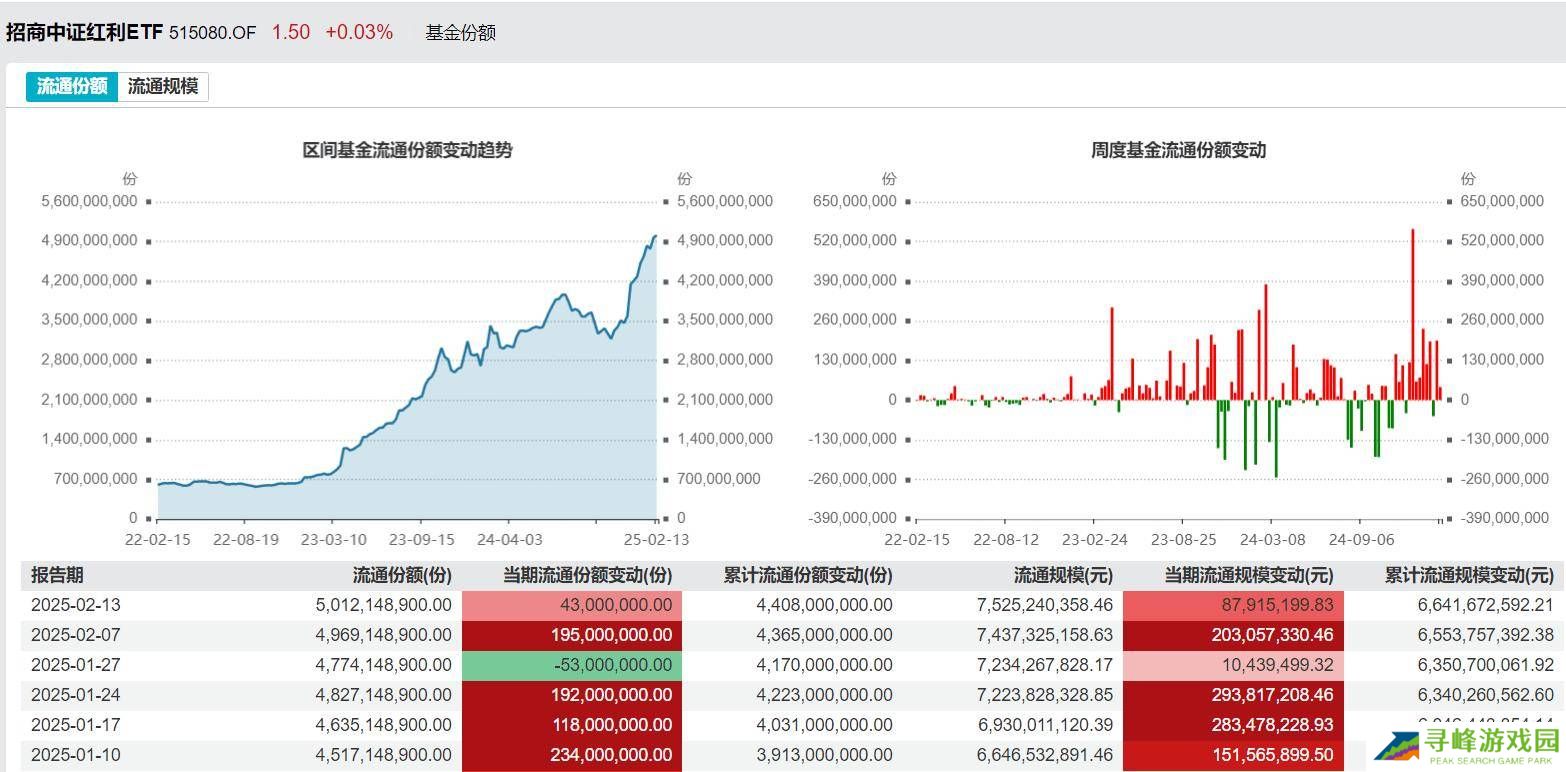Click the peak of the area trend line
1566x772 pixels.
point(655,237)
